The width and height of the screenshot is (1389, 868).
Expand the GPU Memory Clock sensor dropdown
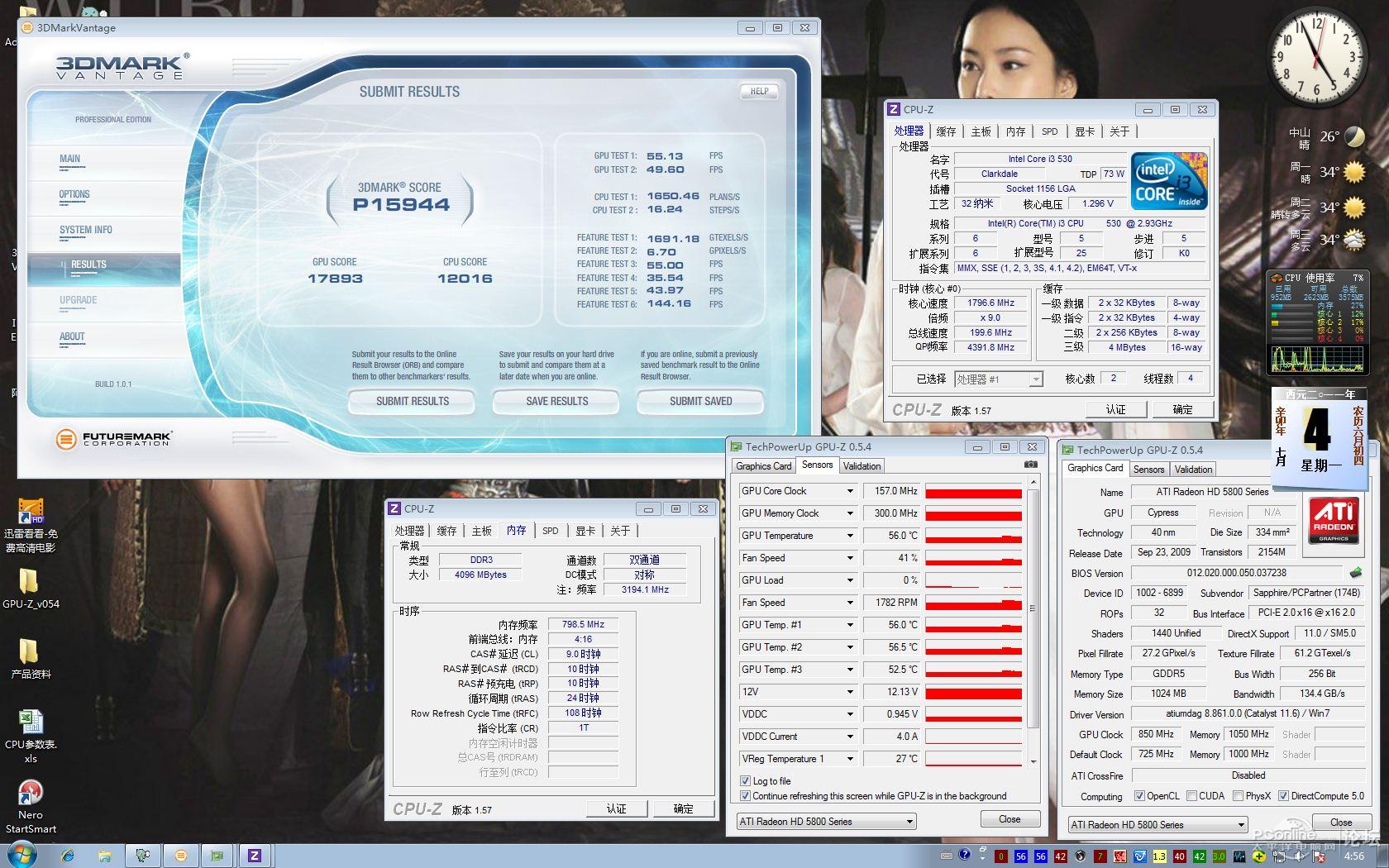(x=849, y=513)
